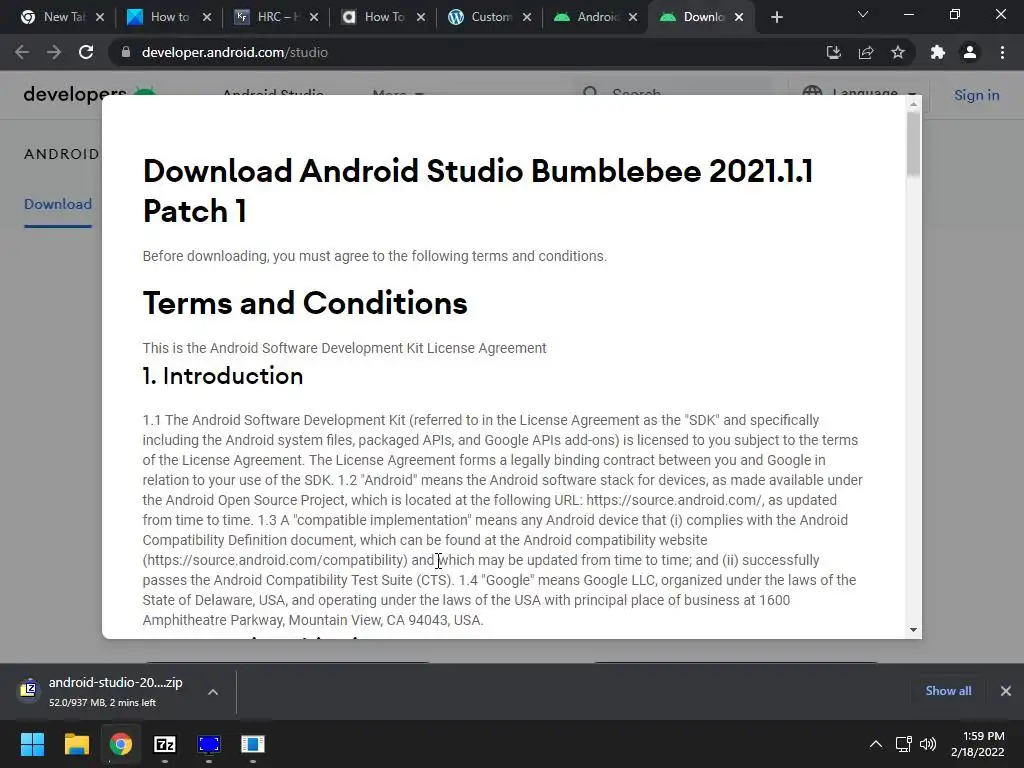Click Sign in link
The width and height of the screenshot is (1024, 768).
[x=976, y=95]
